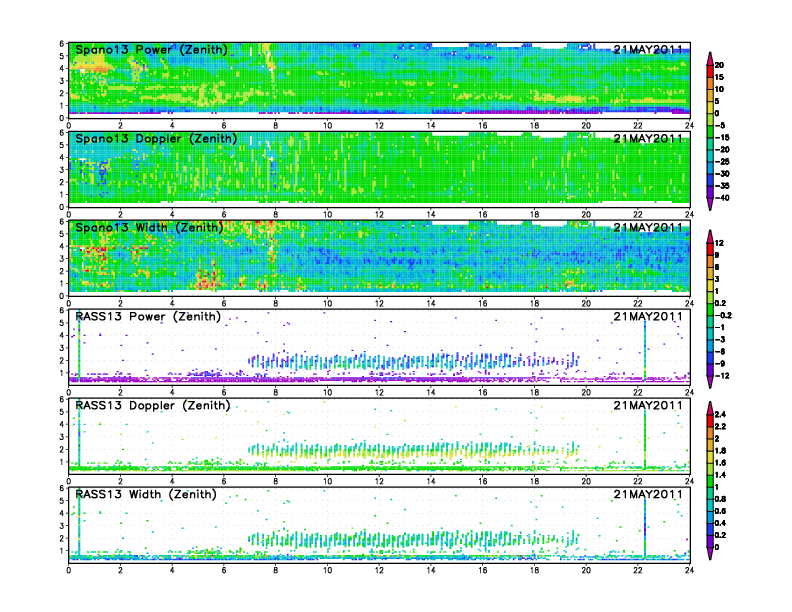Click hour tick "16" under Spano13 Width panel
The height and width of the screenshot is (612, 792).
pos(482,303)
